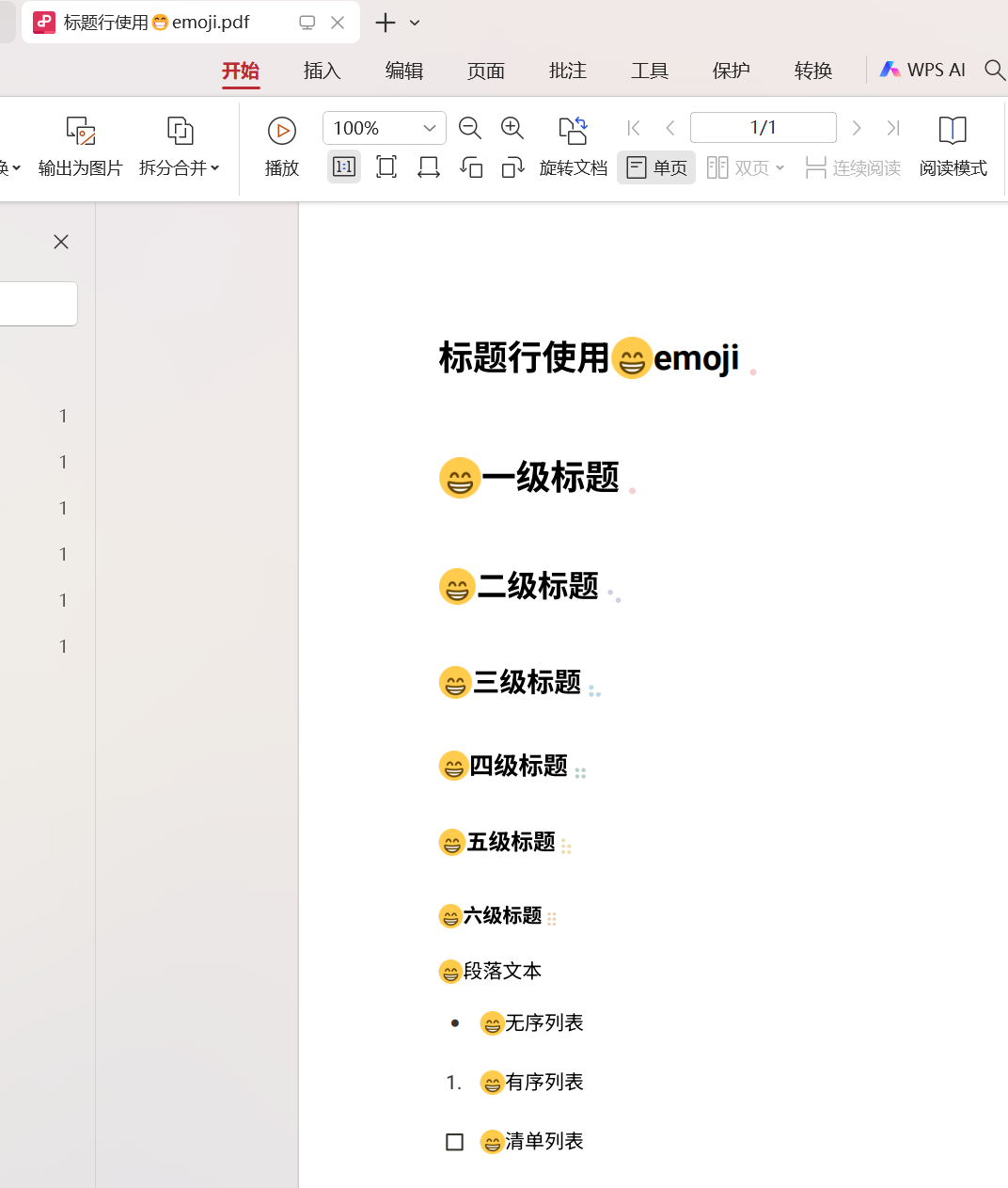Viewport: 1008px width, 1188px height.
Task: Click the zoom out magnifier icon
Action: tap(469, 128)
